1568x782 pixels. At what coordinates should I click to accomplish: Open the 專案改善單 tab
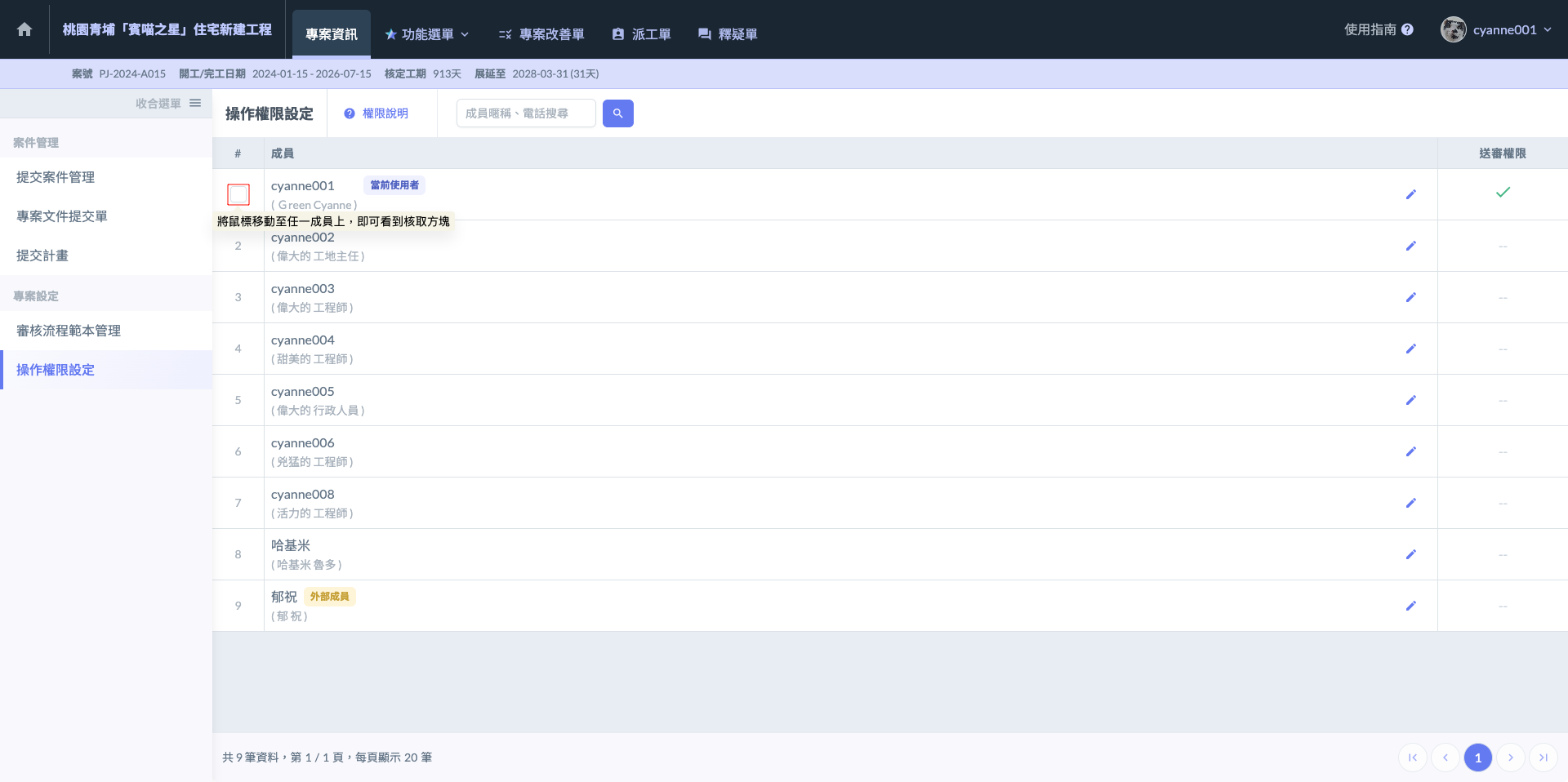click(541, 34)
